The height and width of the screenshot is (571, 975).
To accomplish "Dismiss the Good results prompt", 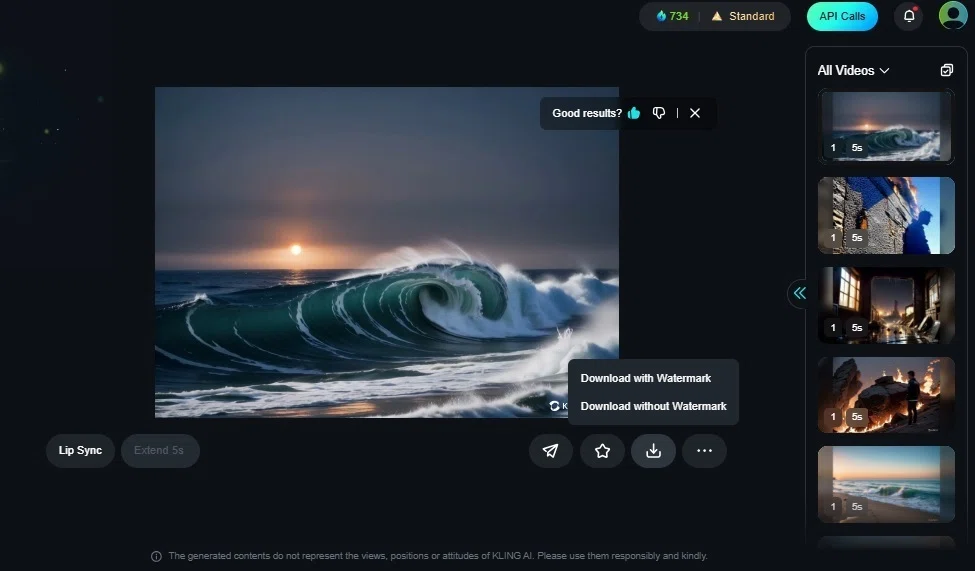I will point(695,113).
